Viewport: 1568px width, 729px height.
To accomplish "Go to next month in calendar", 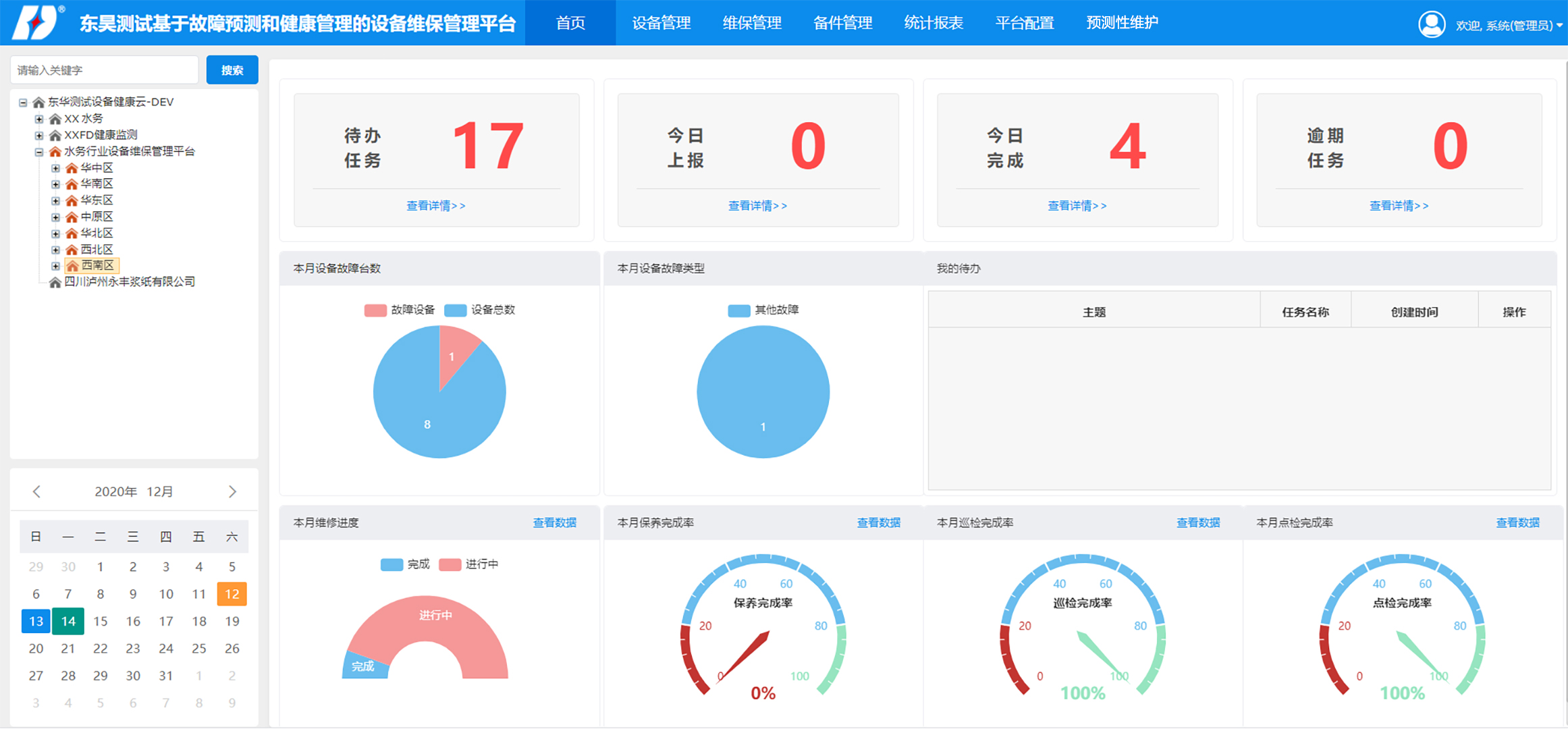I will point(232,491).
